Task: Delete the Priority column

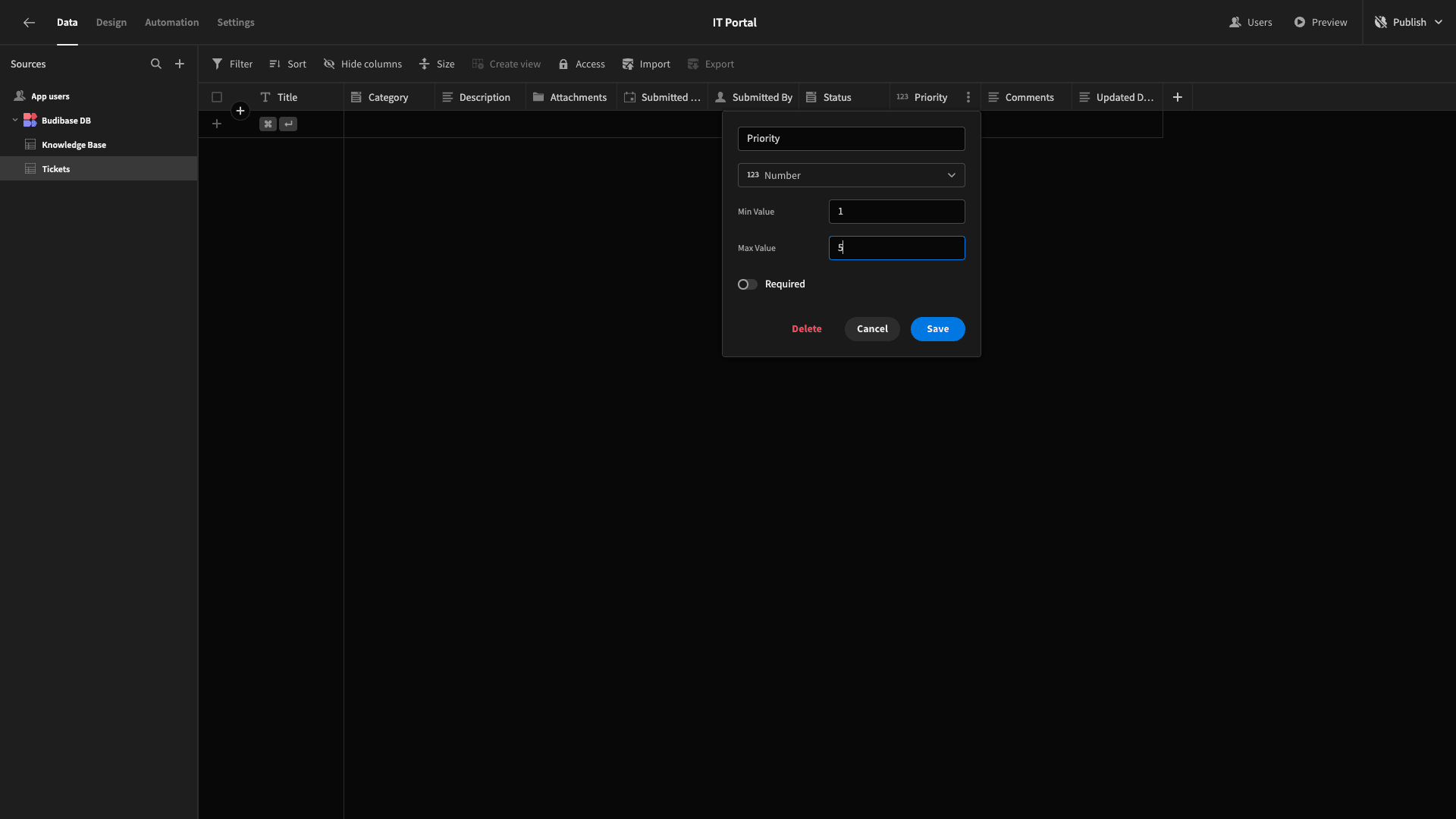Action: click(806, 329)
